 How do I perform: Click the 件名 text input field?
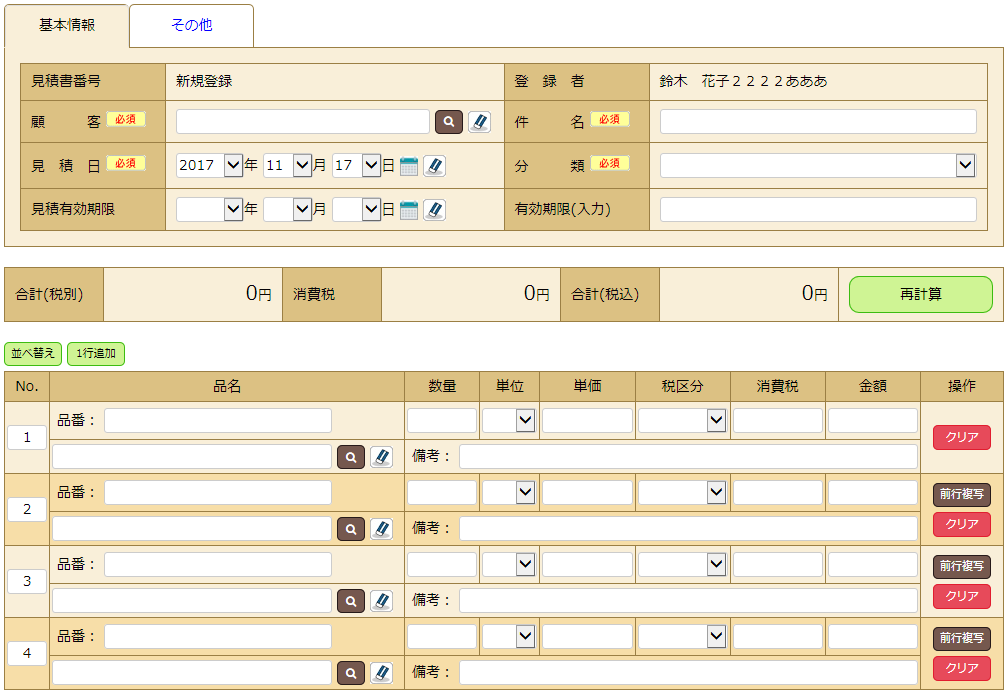(x=817, y=122)
